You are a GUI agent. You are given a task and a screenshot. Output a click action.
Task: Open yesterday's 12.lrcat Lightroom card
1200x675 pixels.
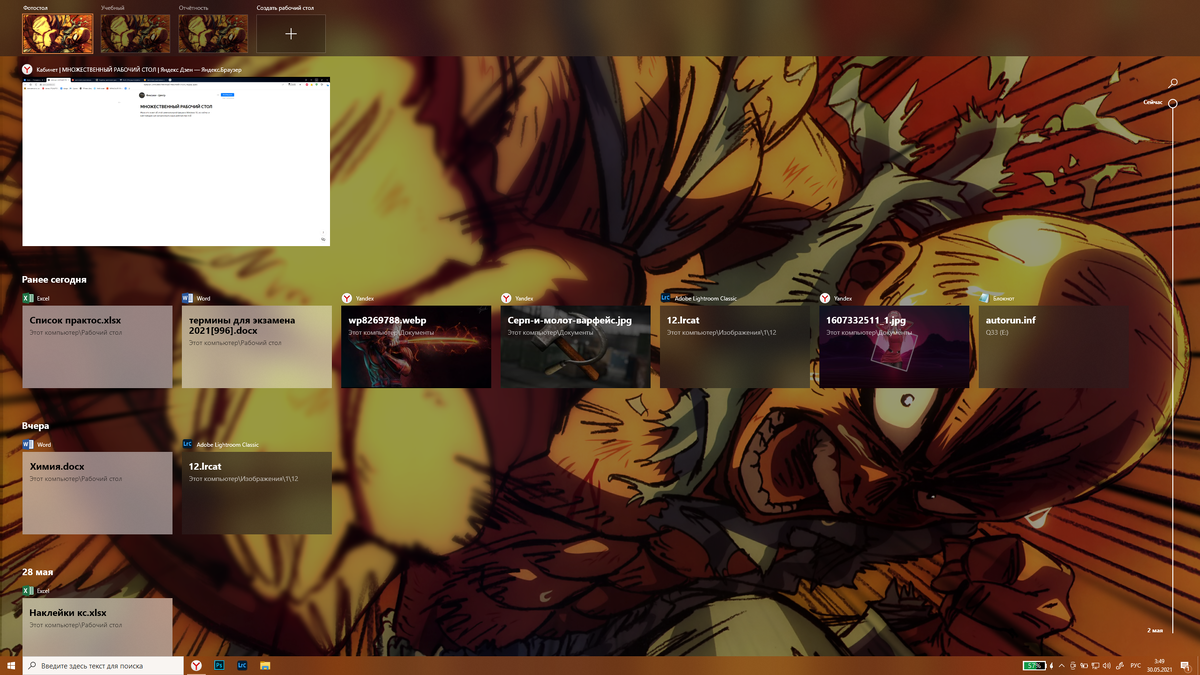coord(257,493)
